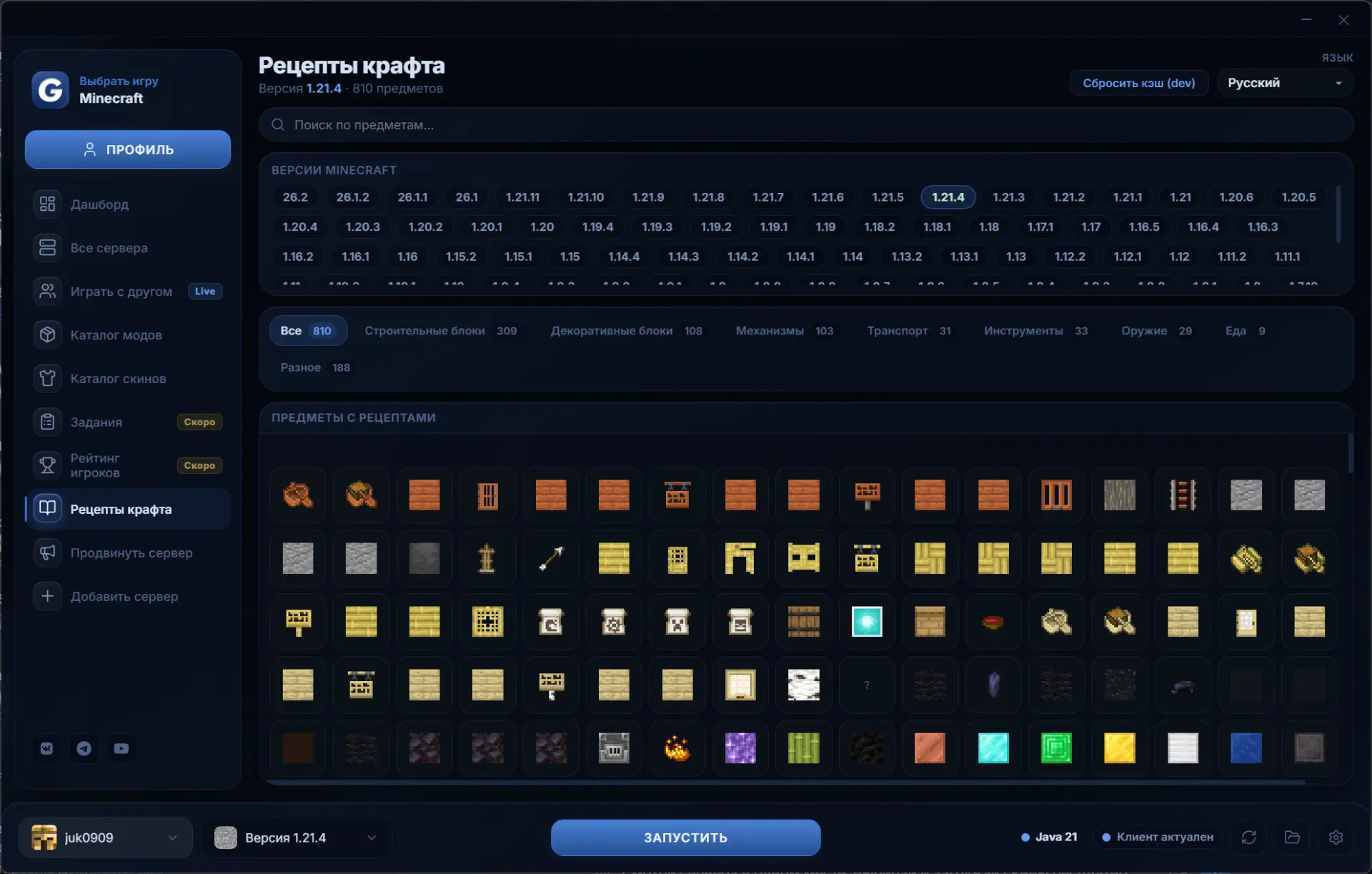The image size is (1372, 874).
Task: Select the gold block recipe item
Action: tap(1120, 748)
